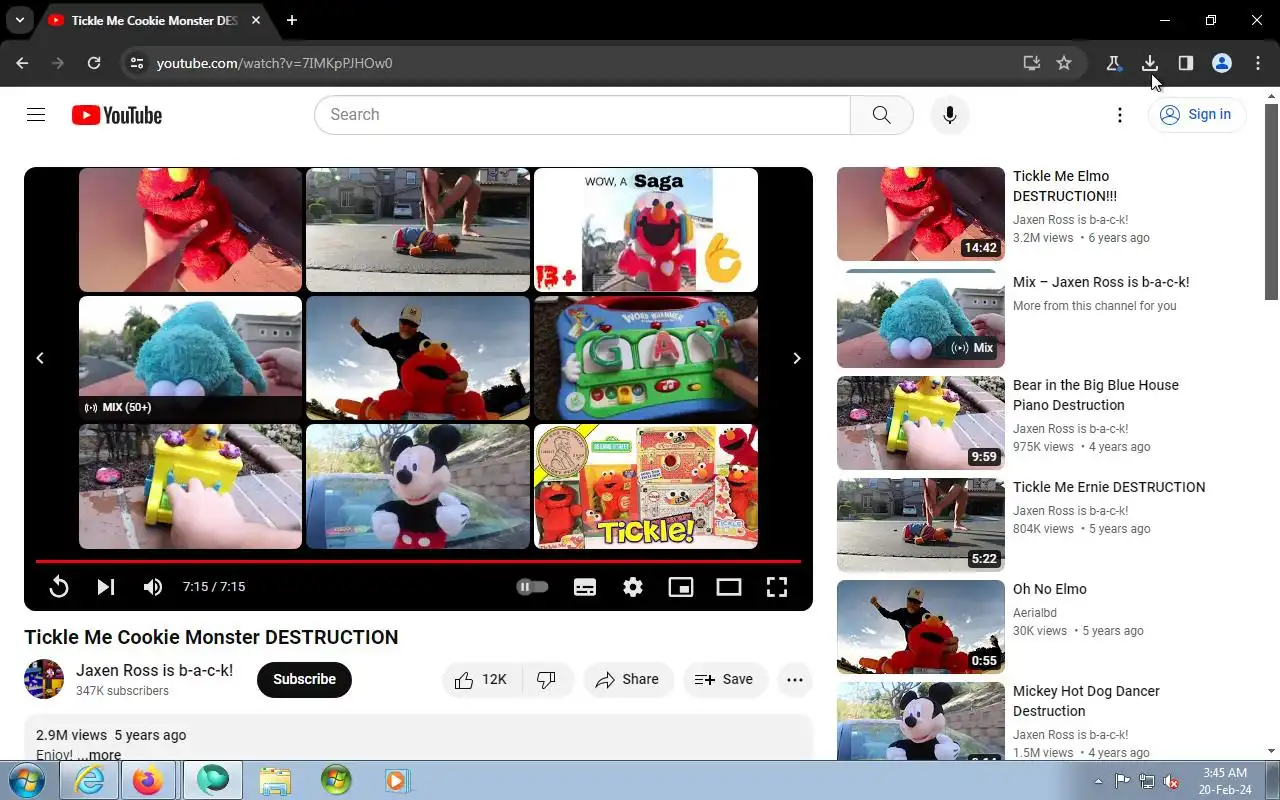The height and width of the screenshot is (800, 1280).
Task: Open the Oh No Elmo video
Action: [x=1050, y=589]
